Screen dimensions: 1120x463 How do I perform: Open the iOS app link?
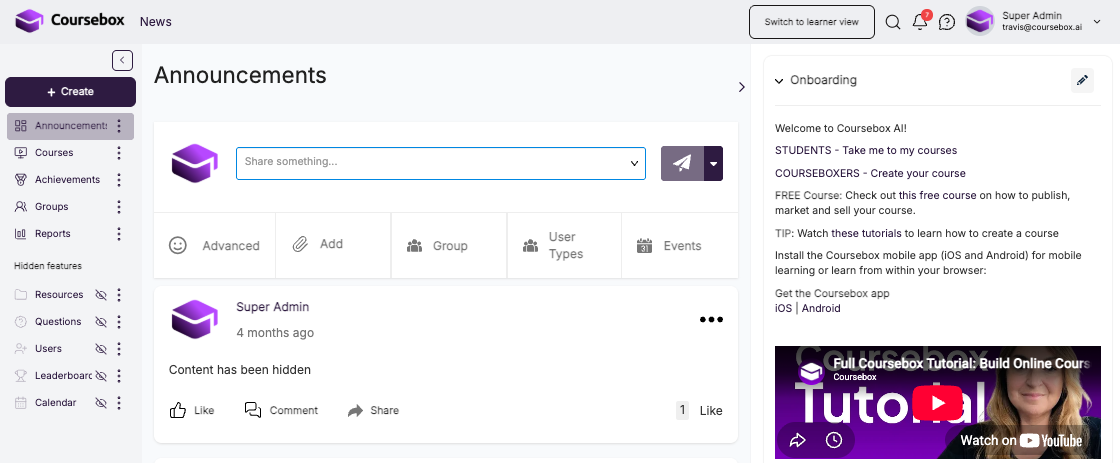pyautogui.click(x=784, y=309)
